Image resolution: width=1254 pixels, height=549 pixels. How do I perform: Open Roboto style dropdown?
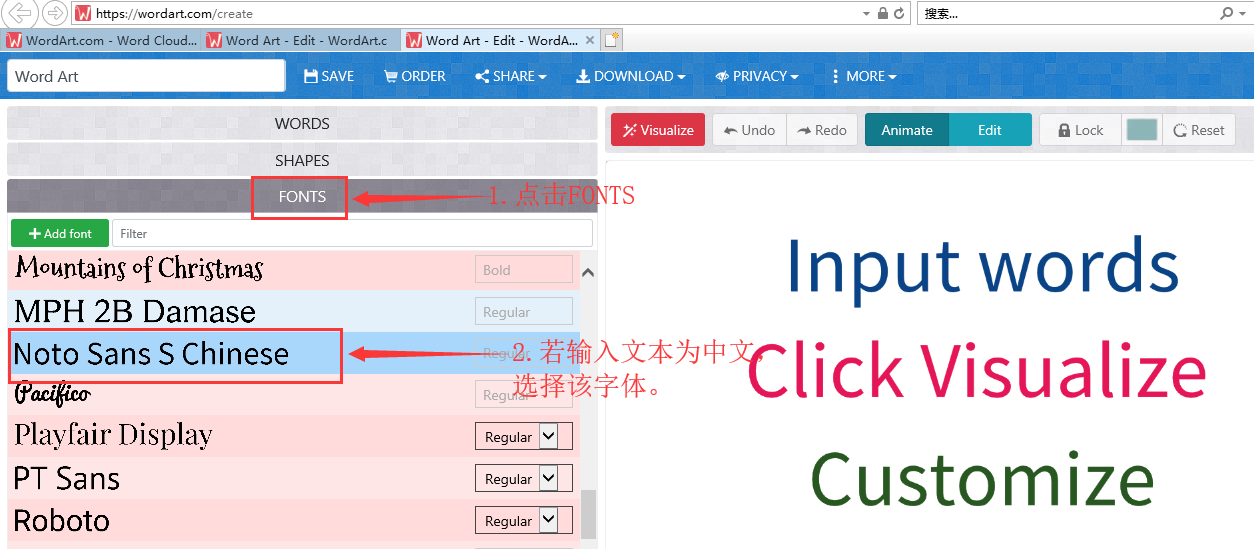point(524,521)
